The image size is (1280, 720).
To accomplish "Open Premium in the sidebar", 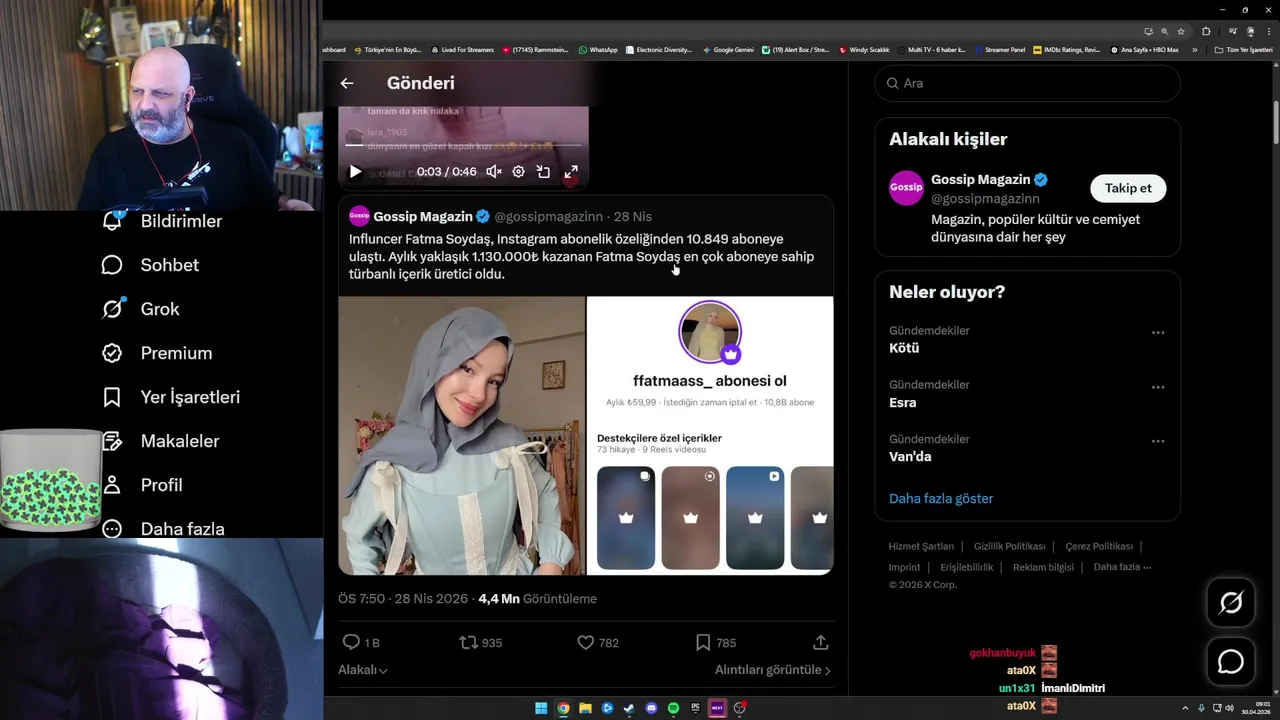I will click(156, 353).
